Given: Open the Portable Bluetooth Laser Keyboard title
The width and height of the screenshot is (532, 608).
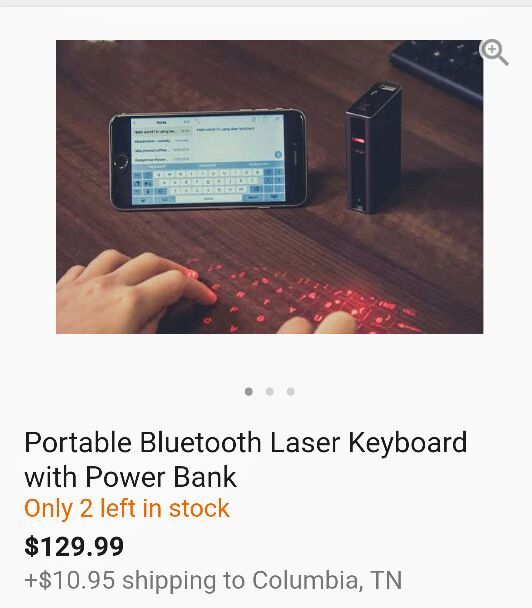Looking at the screenshot, I should (246, 459).
